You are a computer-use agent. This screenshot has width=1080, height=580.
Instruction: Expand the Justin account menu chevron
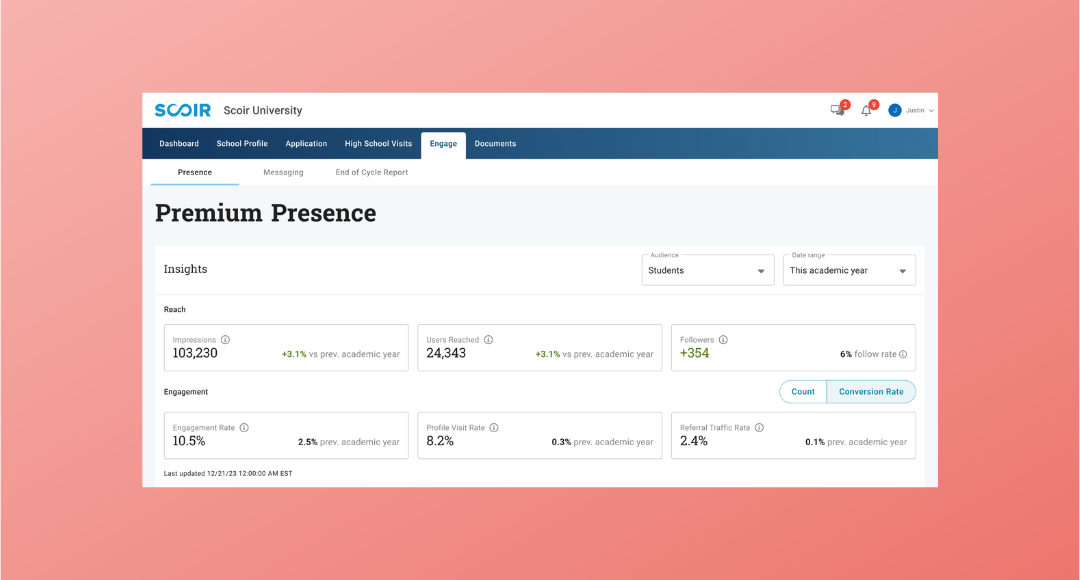pyautogui.click(x=930, y=110)
